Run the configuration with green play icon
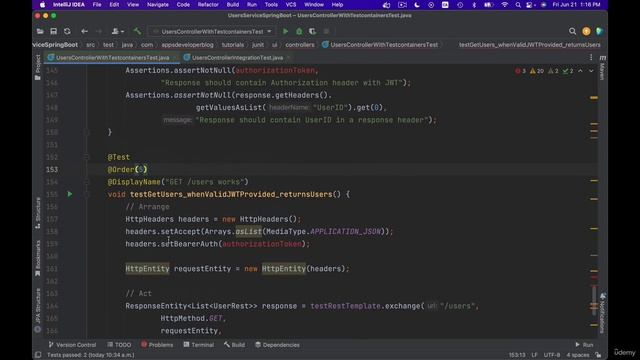The height and width of the screenshot is (360, 640). click(x=285, y=31)
